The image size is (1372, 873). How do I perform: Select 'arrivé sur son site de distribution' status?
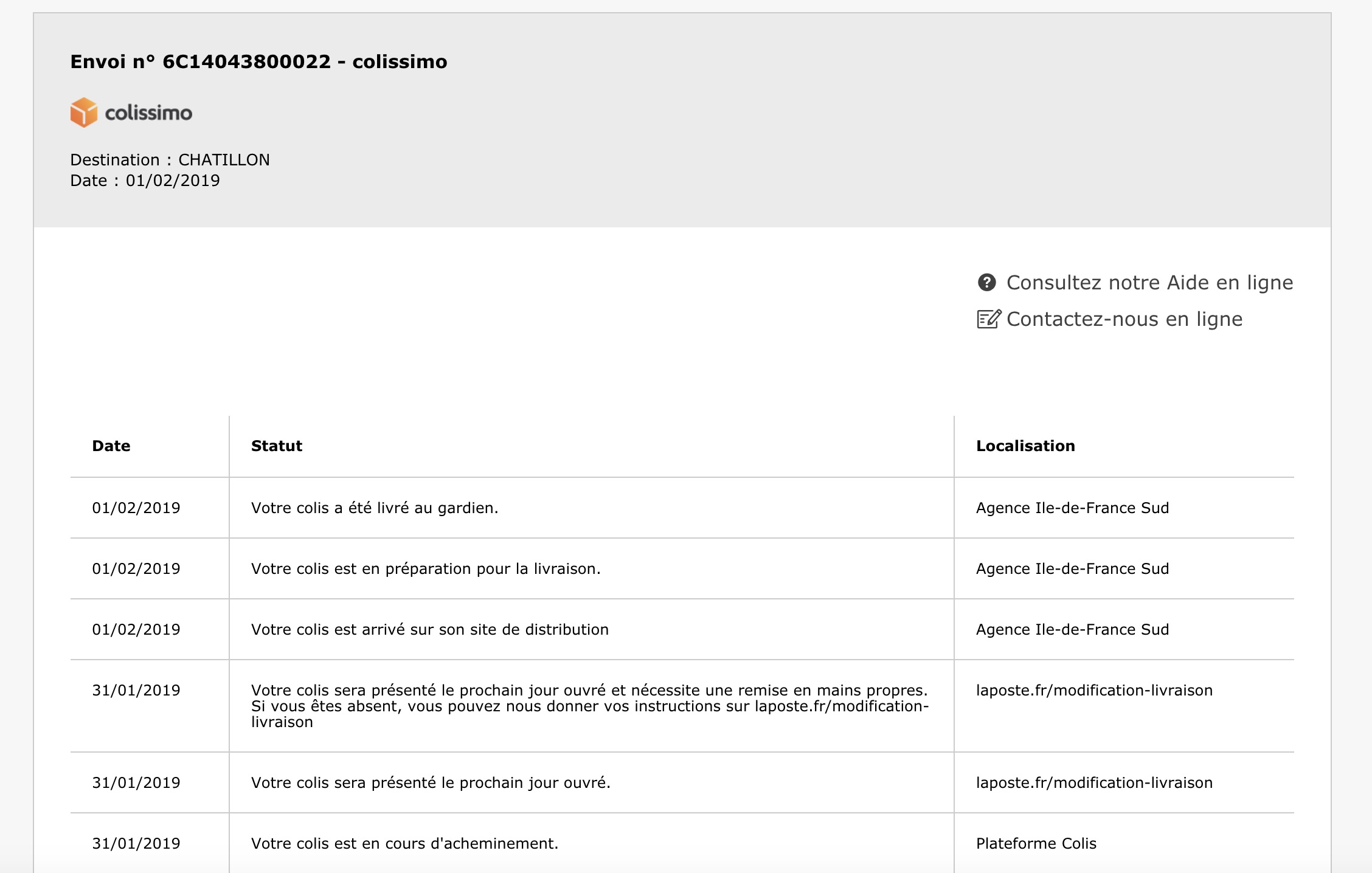[x=430, y=630]
